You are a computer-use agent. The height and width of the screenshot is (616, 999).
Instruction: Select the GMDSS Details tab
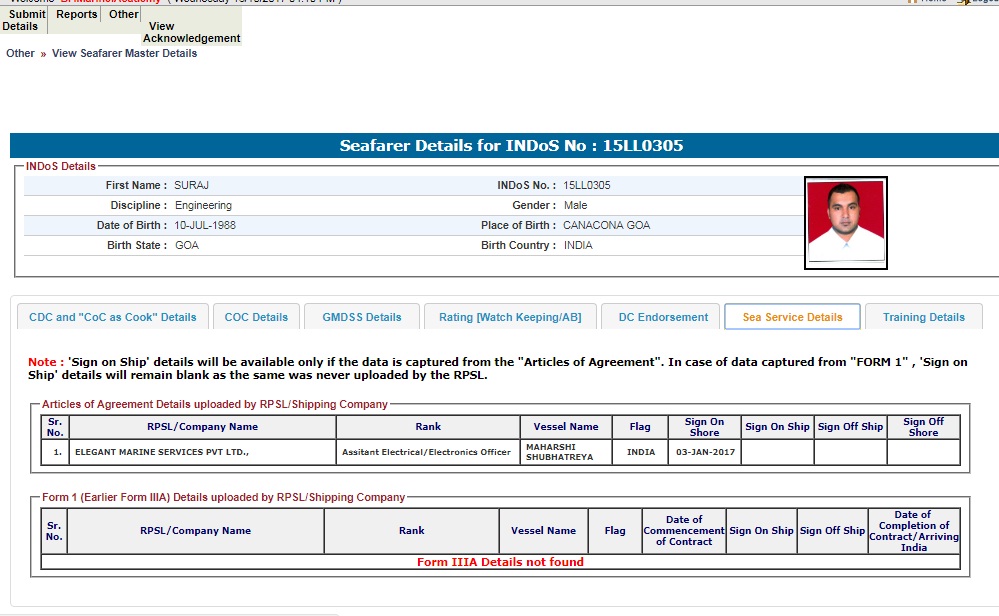pos(361,317)
